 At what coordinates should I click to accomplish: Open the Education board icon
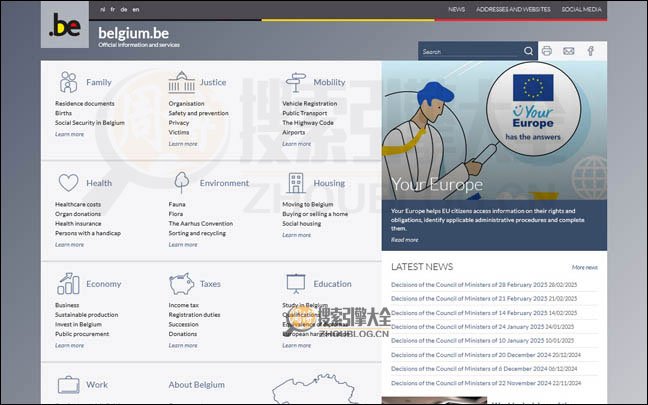click(295, 284)
